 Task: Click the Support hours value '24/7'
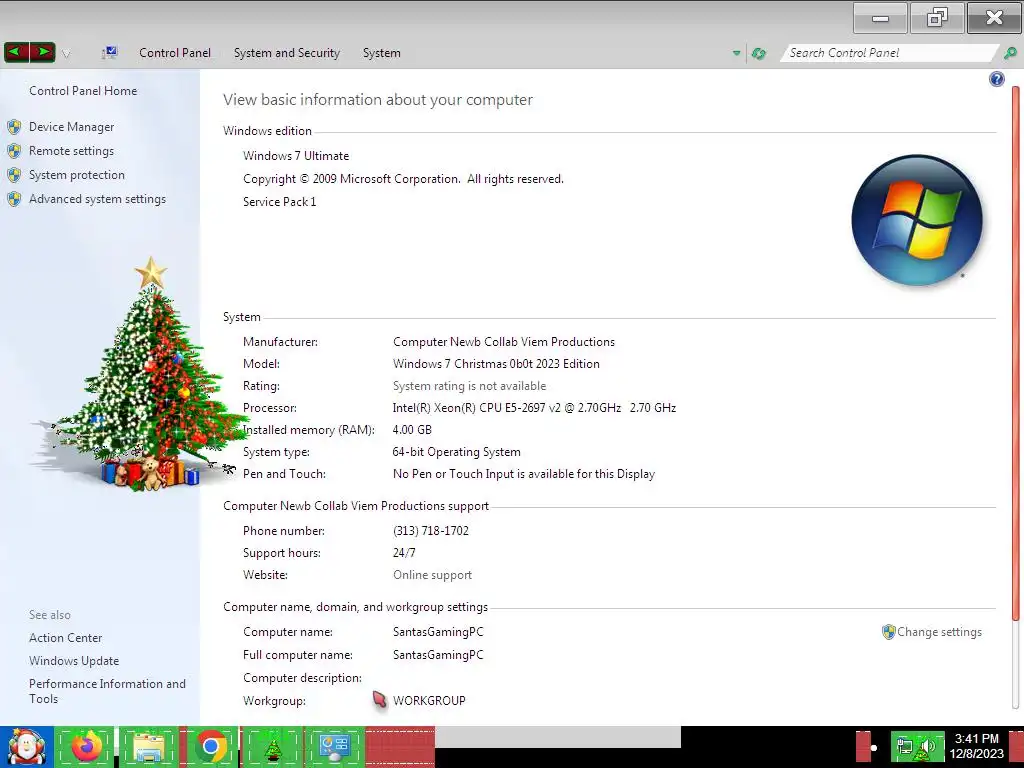coord(404,553)
